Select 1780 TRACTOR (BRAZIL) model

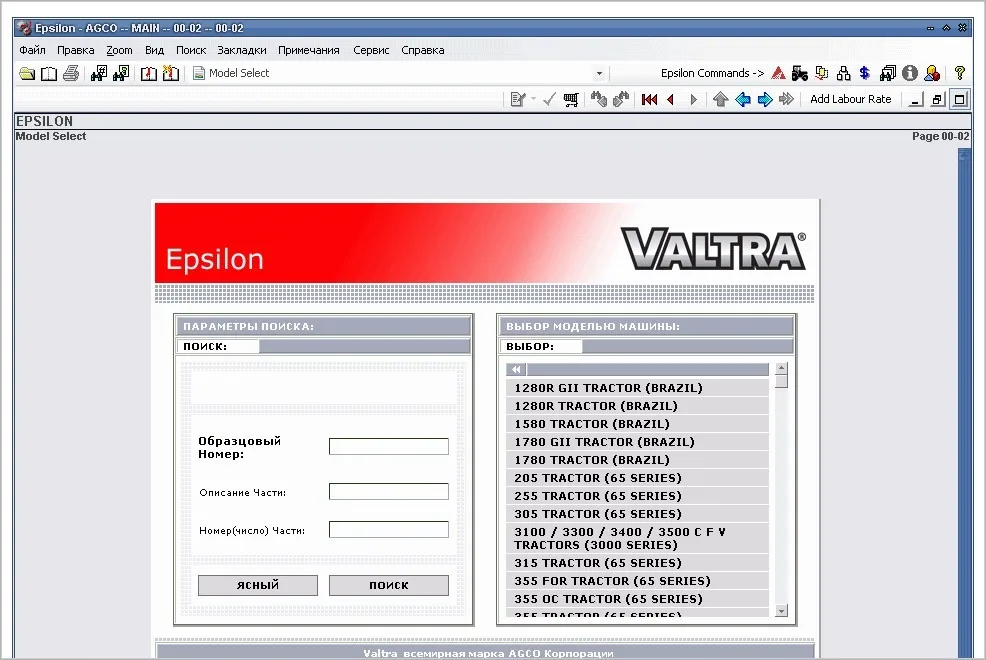coord(638,460)
